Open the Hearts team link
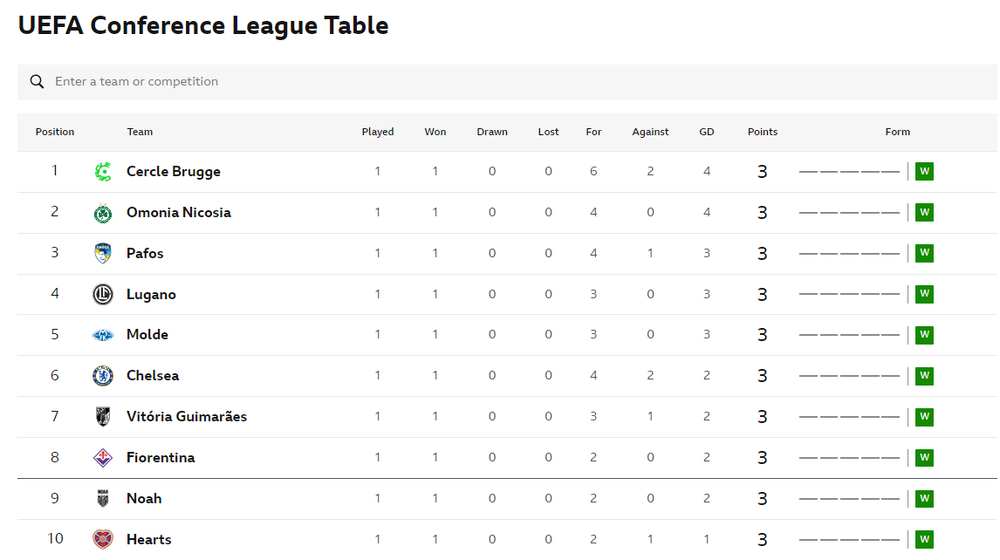Viewport: 1000px width, 560px height. [x=149, y=540]
